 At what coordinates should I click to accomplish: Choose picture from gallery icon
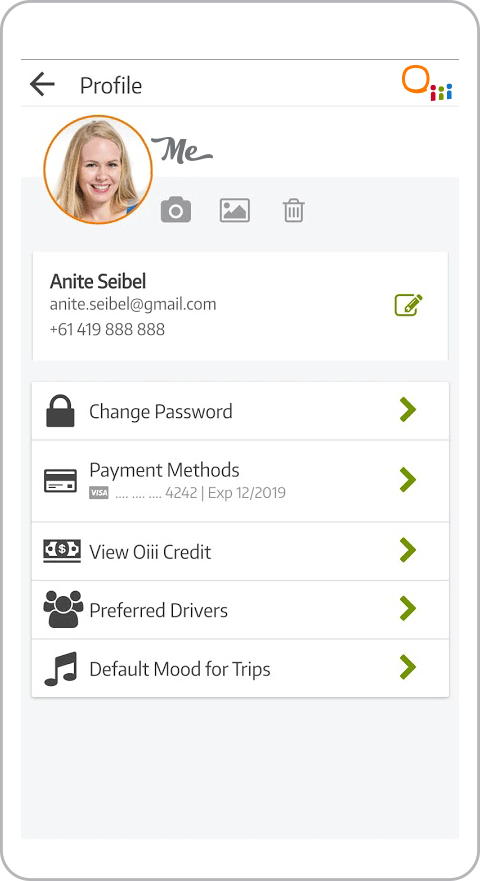coord(234,210)
